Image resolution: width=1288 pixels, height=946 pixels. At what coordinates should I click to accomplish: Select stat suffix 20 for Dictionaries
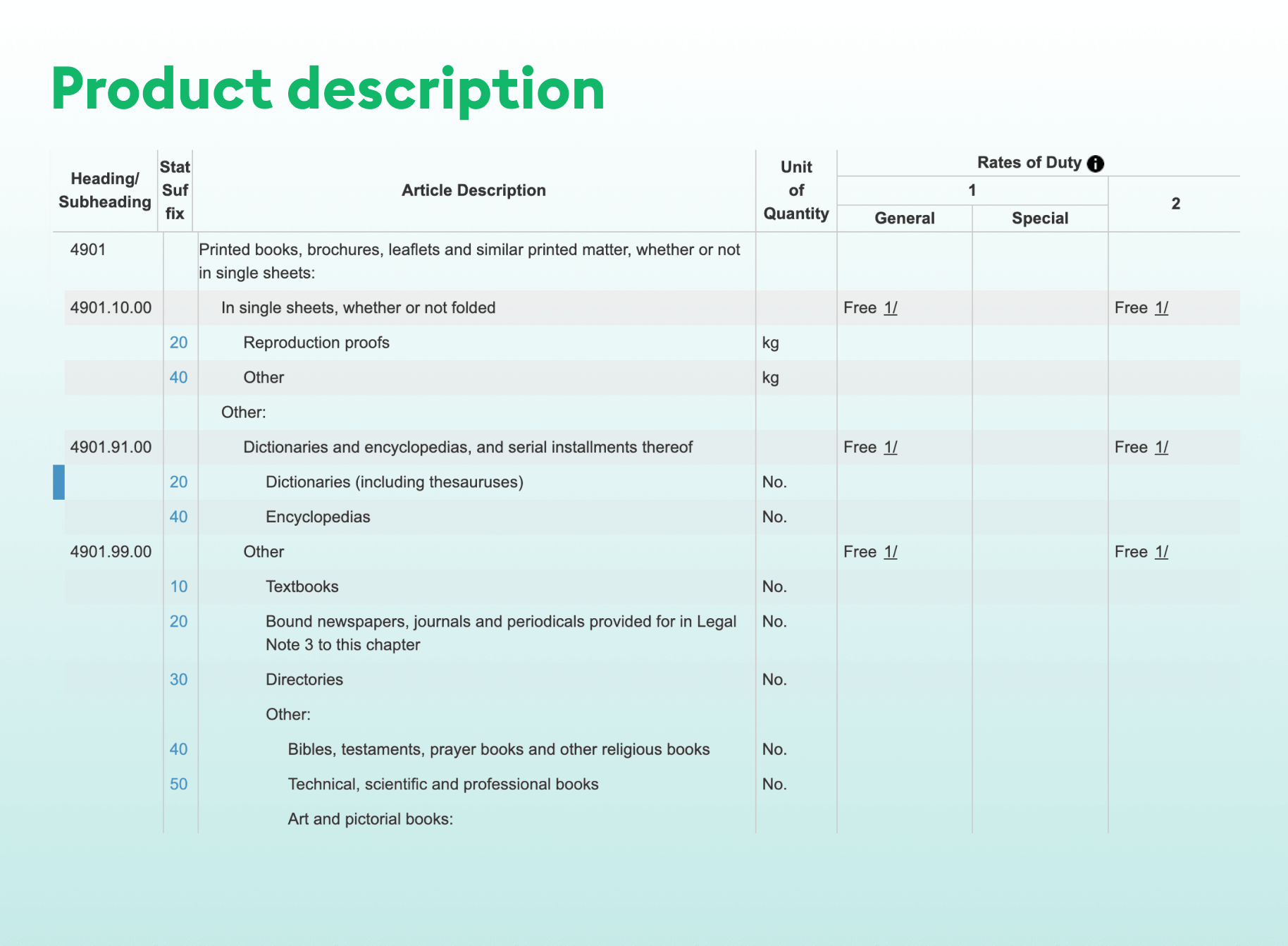pyautogui.click(x=178, y=482)
